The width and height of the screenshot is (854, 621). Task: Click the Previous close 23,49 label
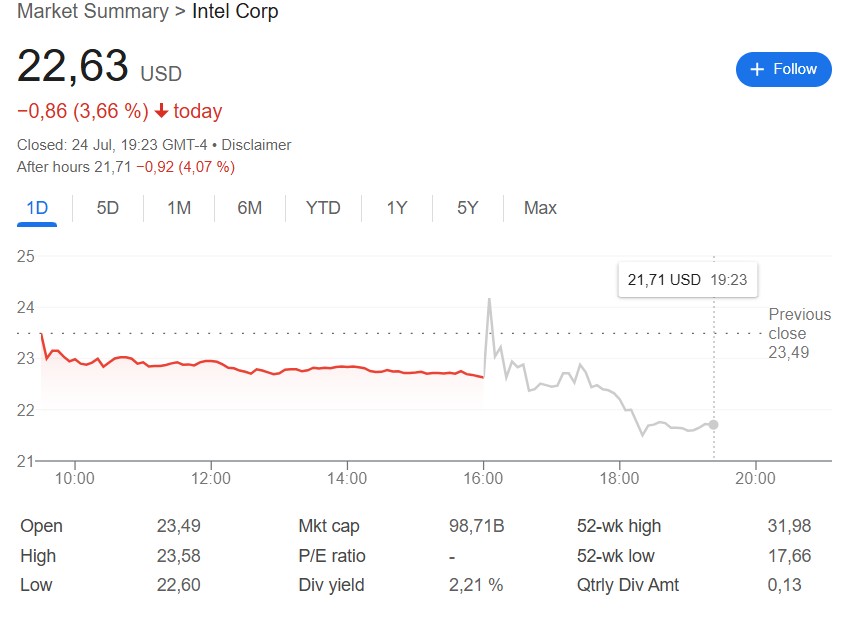click(x=799, y=333)
